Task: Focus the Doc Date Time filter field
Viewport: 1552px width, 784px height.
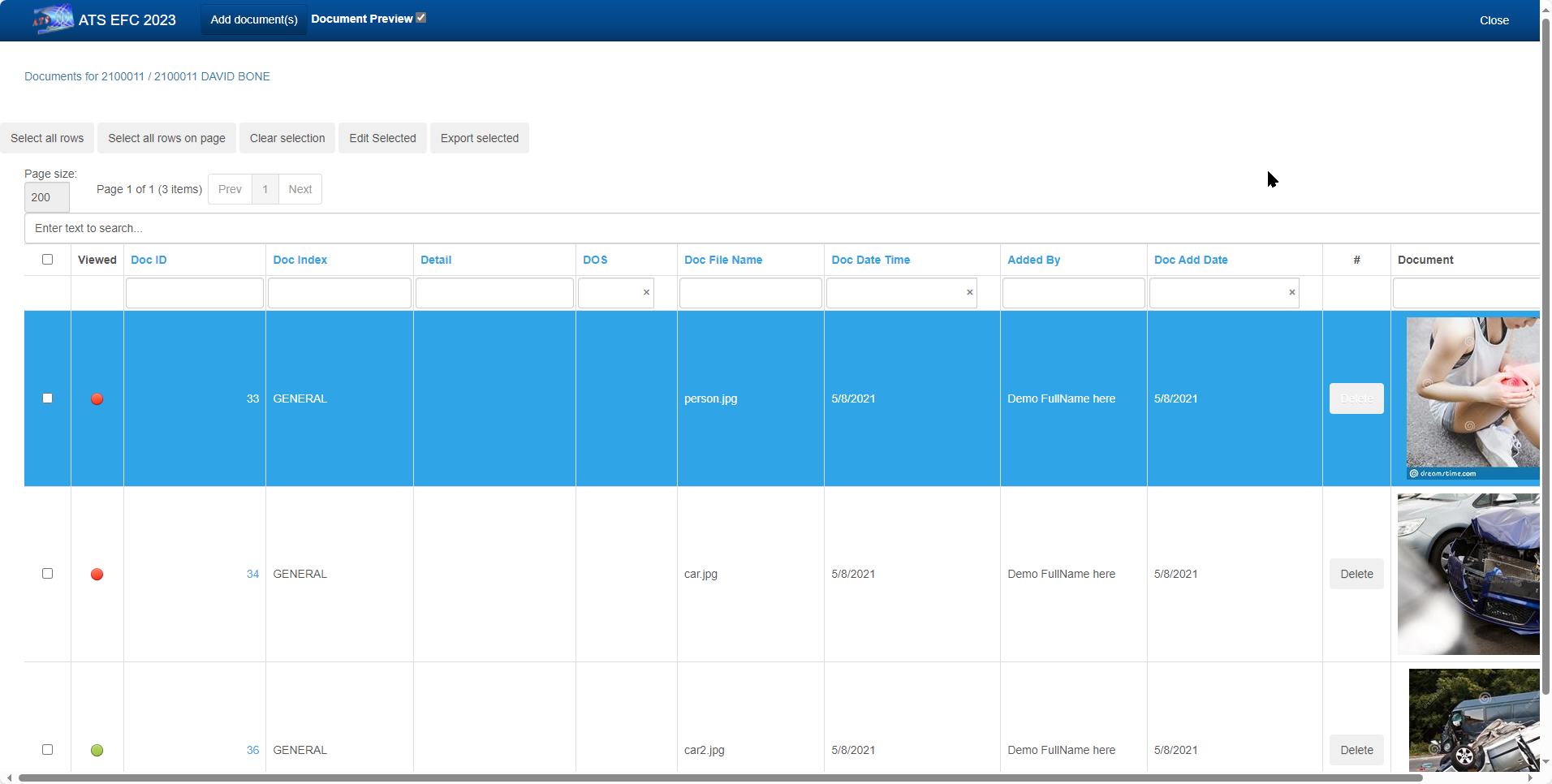Action: [895, 293]
